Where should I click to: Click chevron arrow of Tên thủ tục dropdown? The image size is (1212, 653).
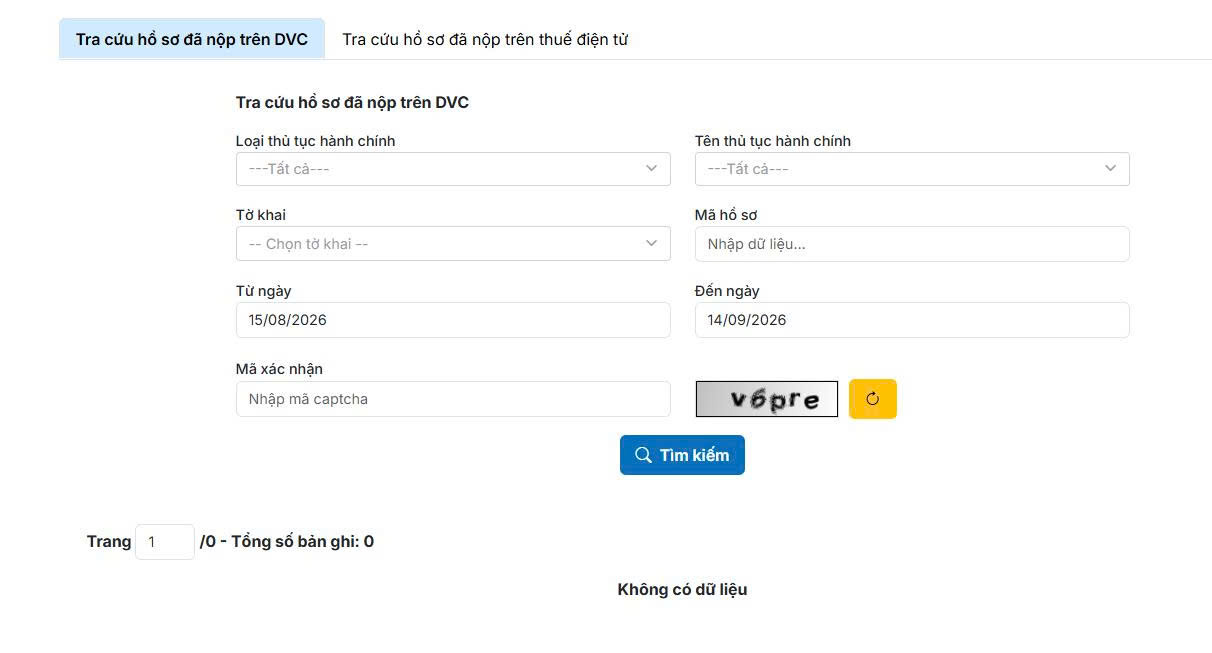(x=1110, y=169)
